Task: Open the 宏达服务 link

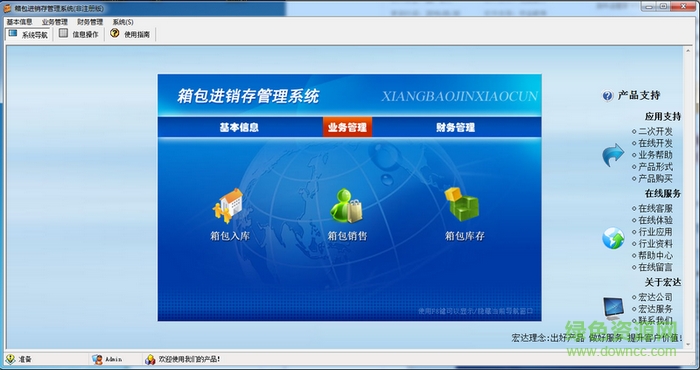Action: pos(655,309)
